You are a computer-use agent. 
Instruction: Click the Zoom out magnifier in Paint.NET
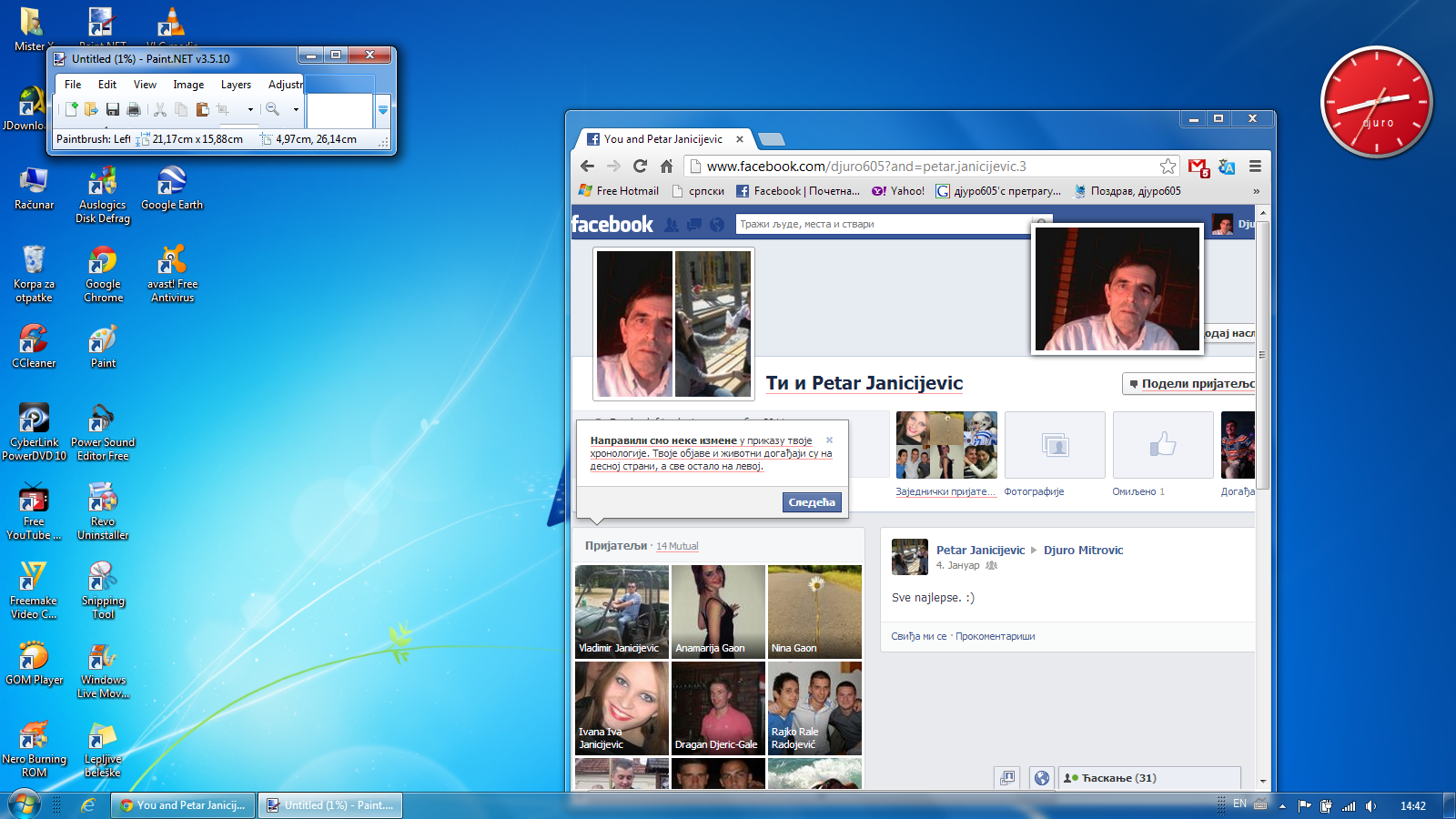click(272, 110)
